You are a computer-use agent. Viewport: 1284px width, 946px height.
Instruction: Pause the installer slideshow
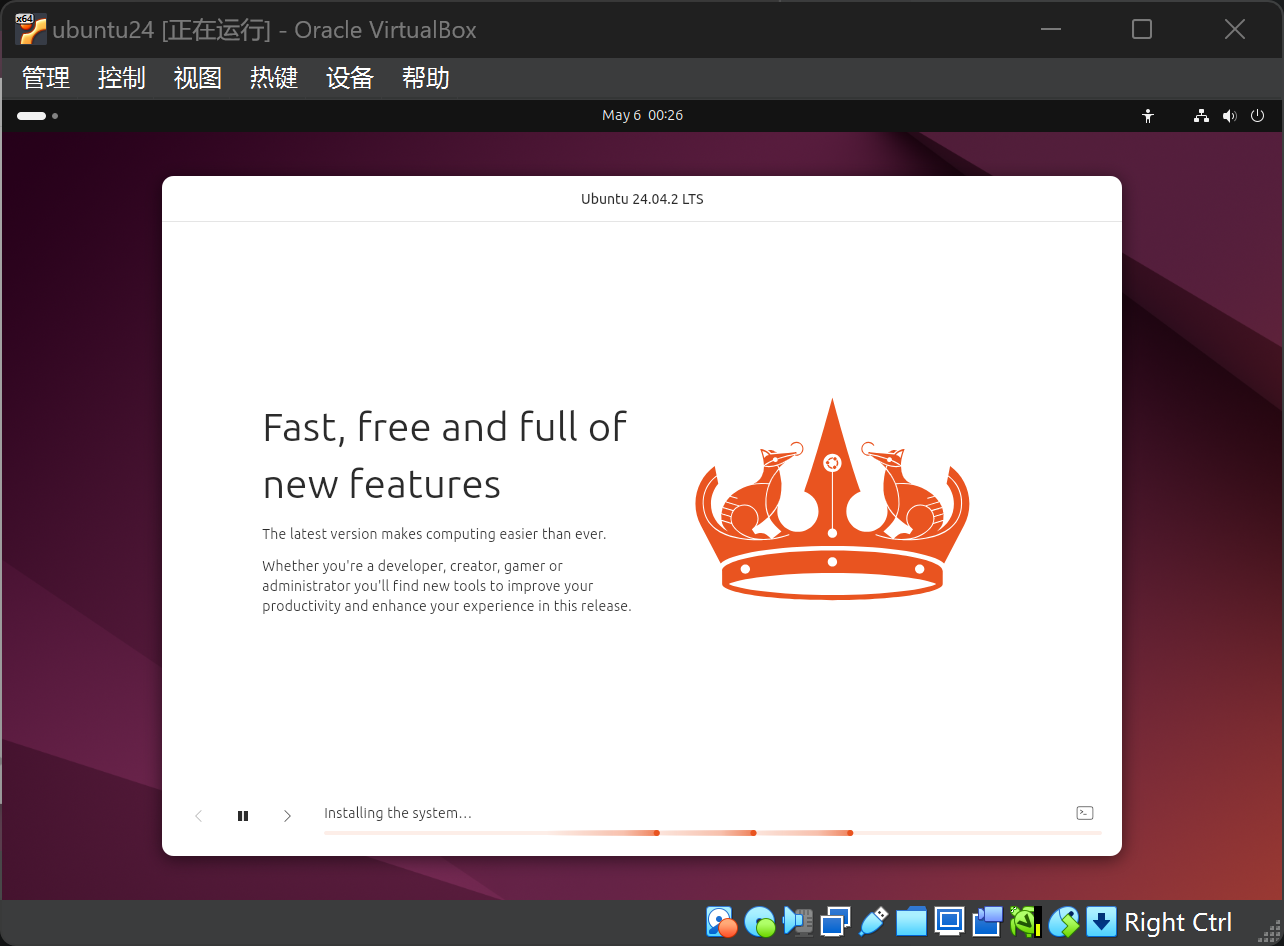pos(243,816)
